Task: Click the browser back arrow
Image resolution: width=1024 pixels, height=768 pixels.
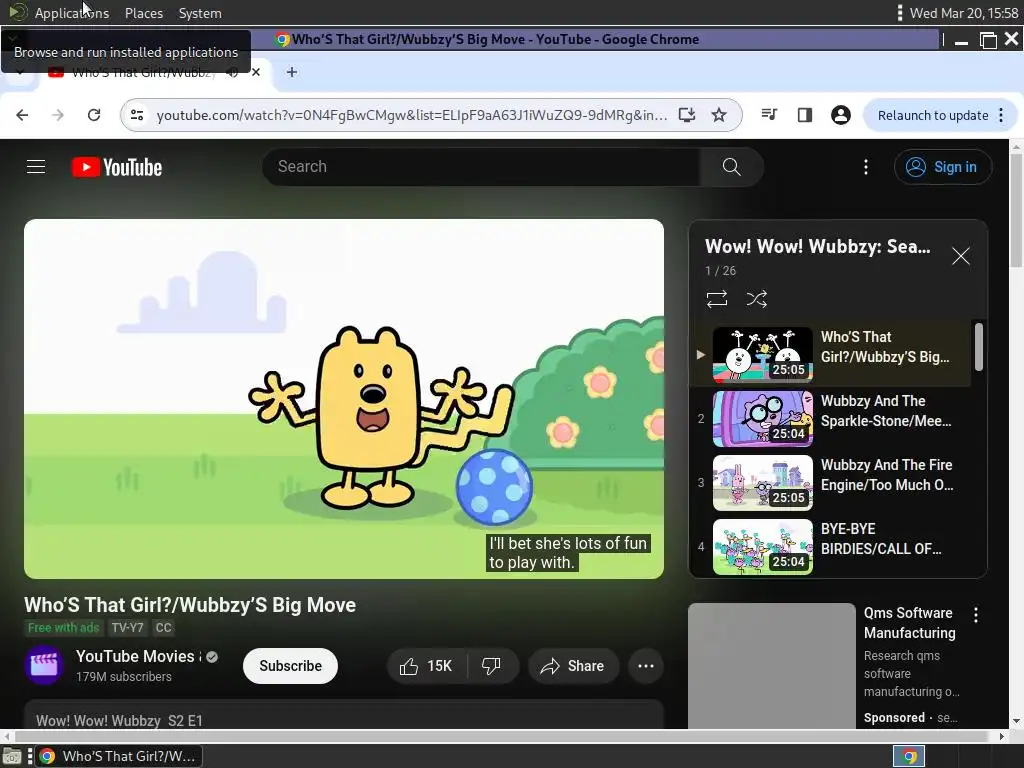Action: (x=22, y=115)
